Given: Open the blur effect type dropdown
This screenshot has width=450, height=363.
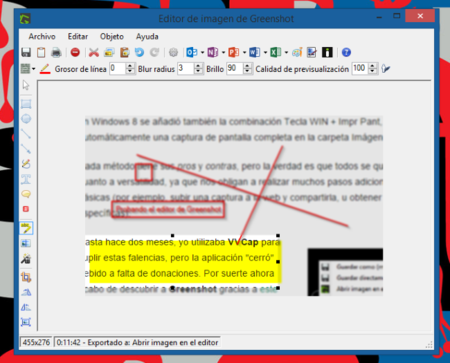Looking at the screenshot, I should tap(28, 69).
